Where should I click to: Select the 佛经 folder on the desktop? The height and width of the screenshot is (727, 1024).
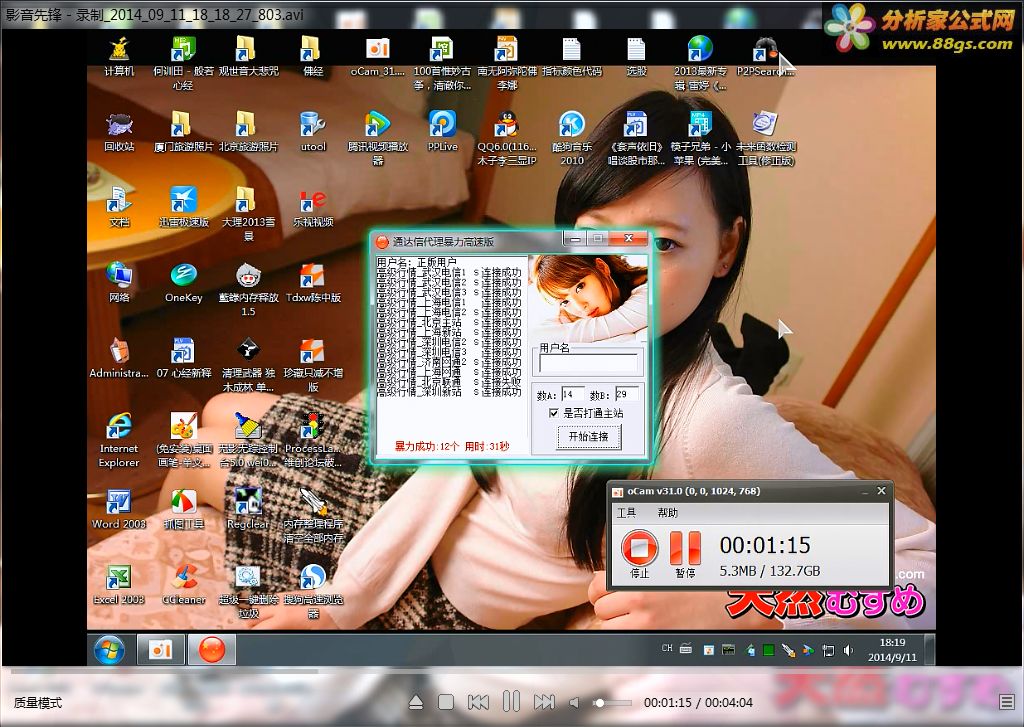pos(313,56)
